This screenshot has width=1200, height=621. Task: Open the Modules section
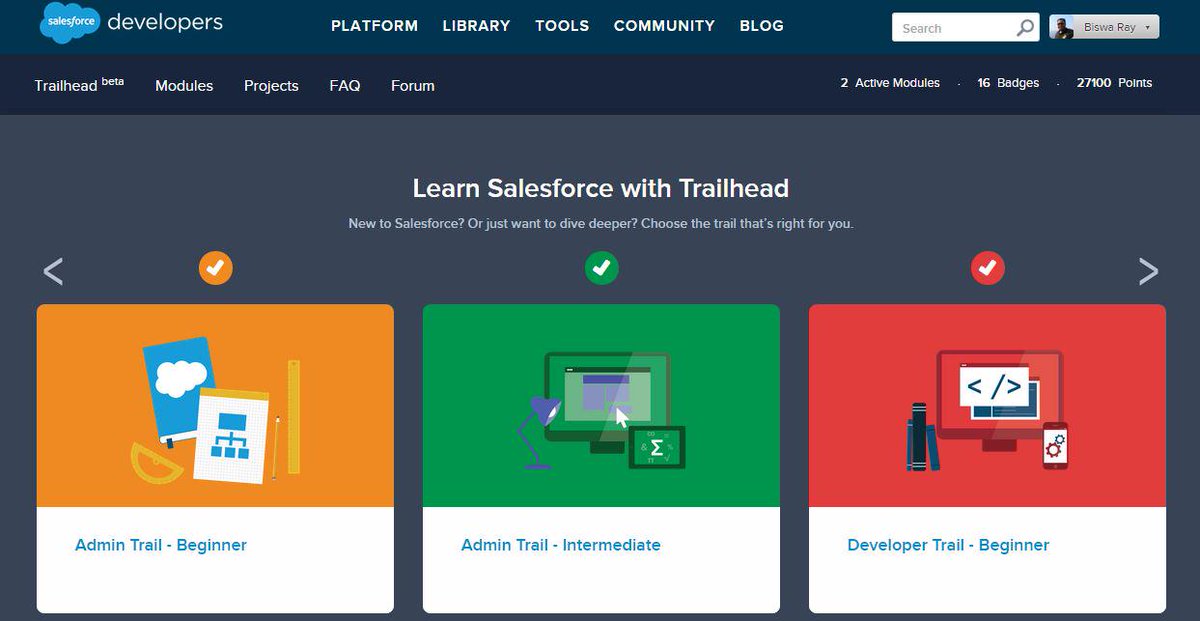[184, 86]
